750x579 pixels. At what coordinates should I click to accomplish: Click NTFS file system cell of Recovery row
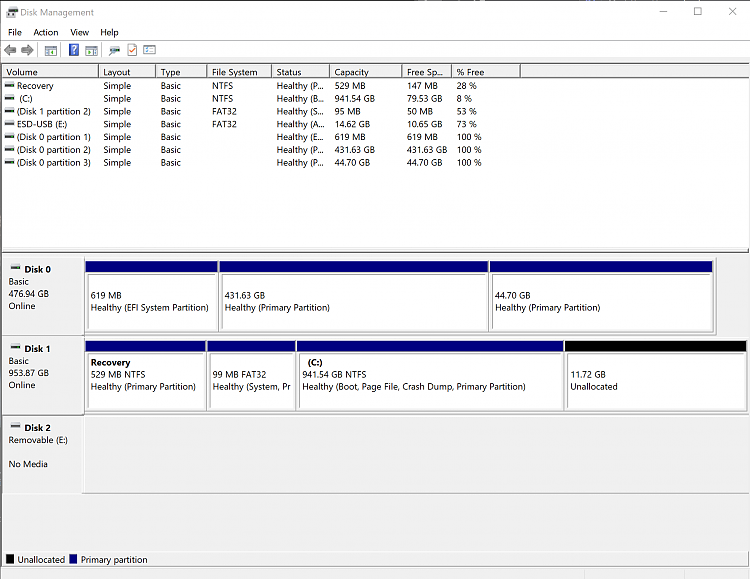pos(222,86)
